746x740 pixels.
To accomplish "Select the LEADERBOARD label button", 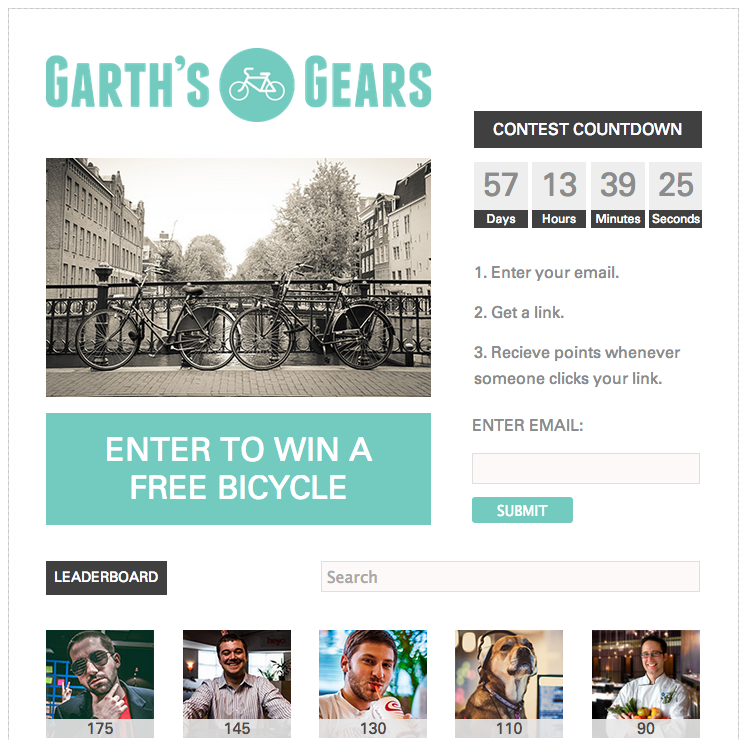I will [107, 577].
